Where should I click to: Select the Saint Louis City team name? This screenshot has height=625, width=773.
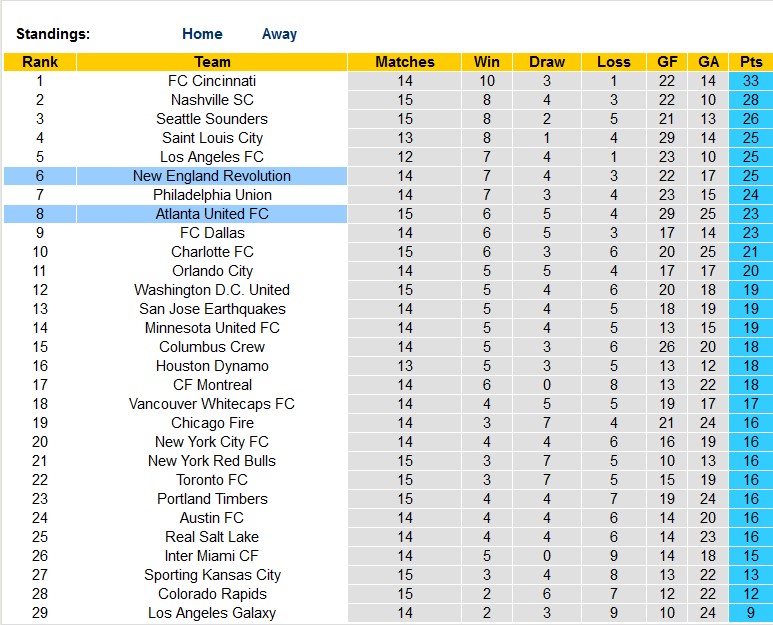[x=212, y=138]
